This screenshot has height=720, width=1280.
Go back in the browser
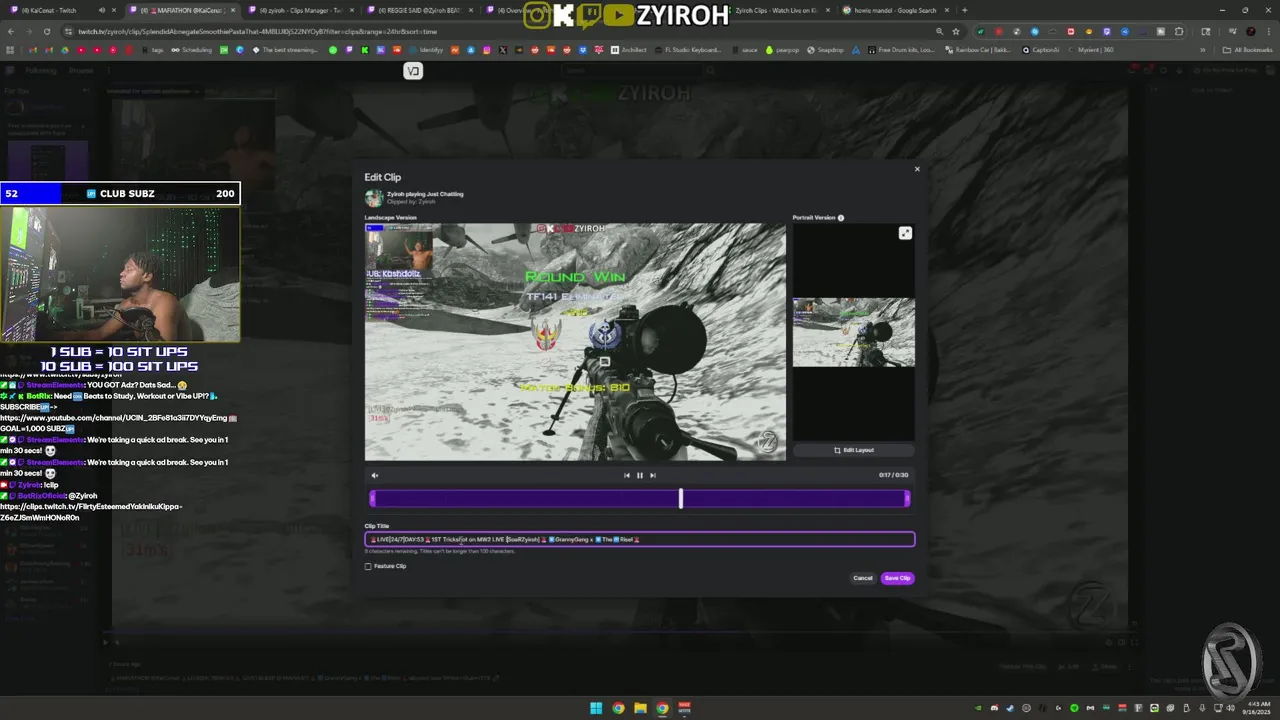tap(10, 31)
